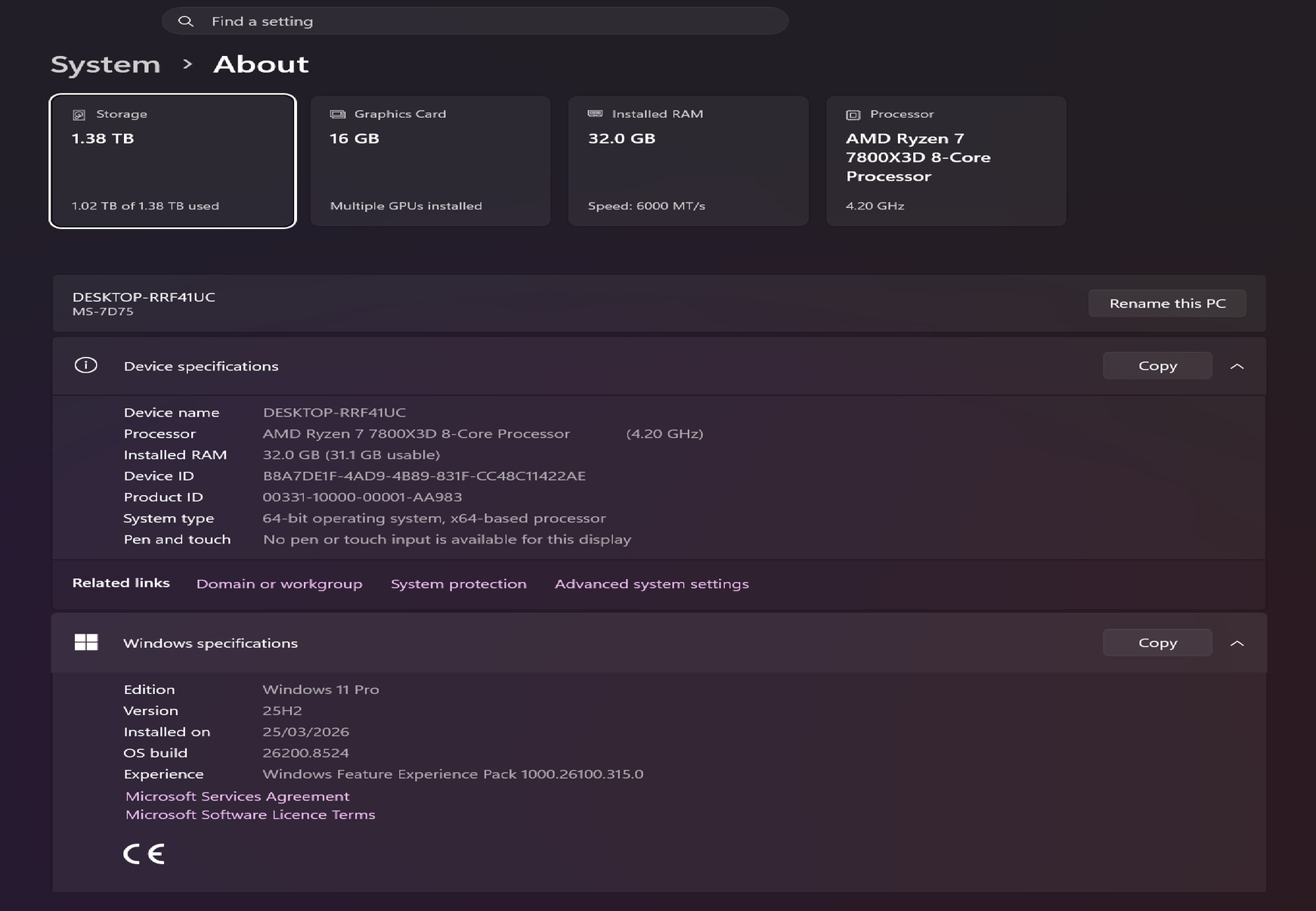Viewport: 1316px width, 911px height.
Task: Click the Windows logo icon
Action: click(x=86, y=642)
